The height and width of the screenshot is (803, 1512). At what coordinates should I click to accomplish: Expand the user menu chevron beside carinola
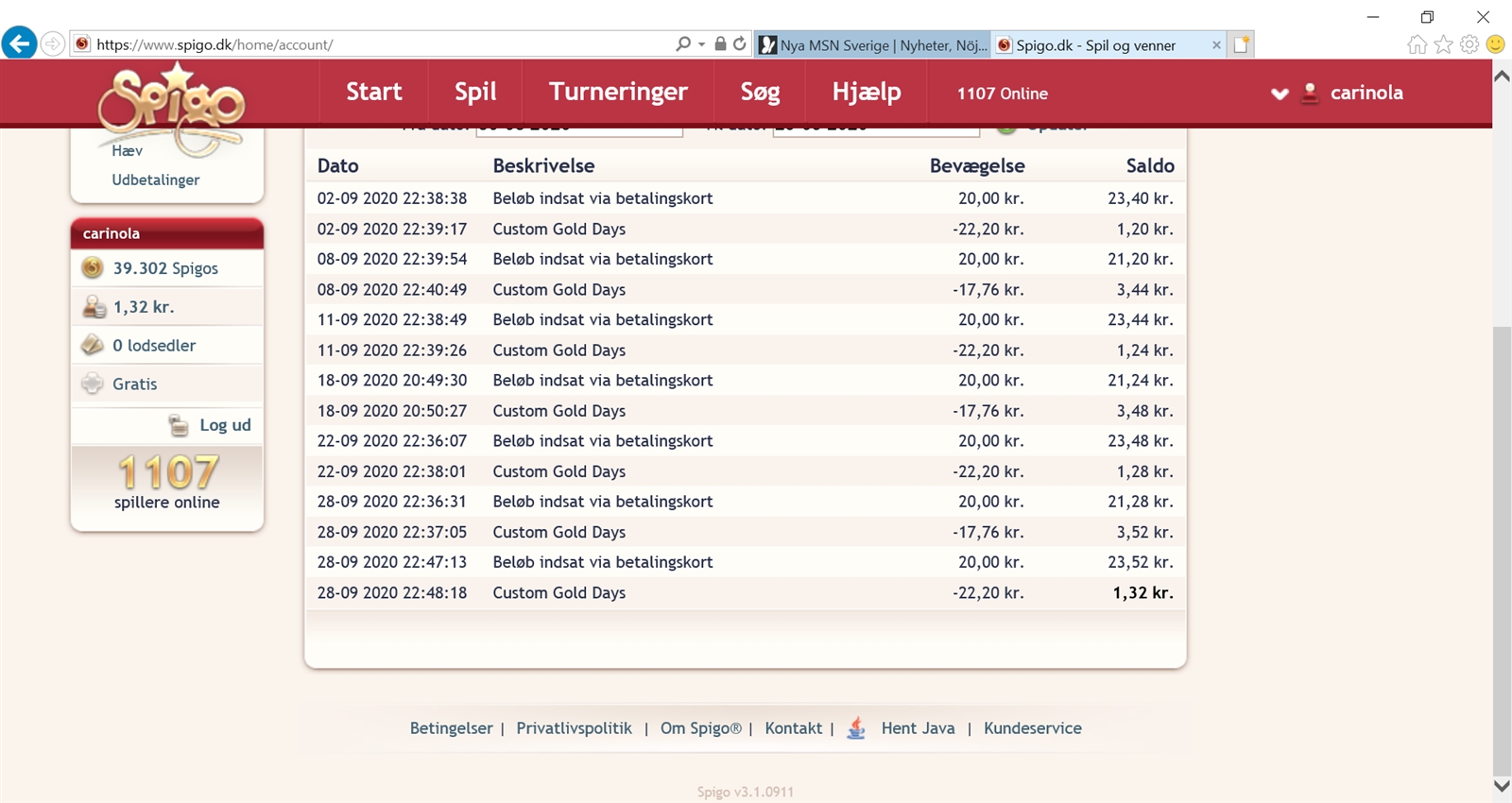[1280, 94]
